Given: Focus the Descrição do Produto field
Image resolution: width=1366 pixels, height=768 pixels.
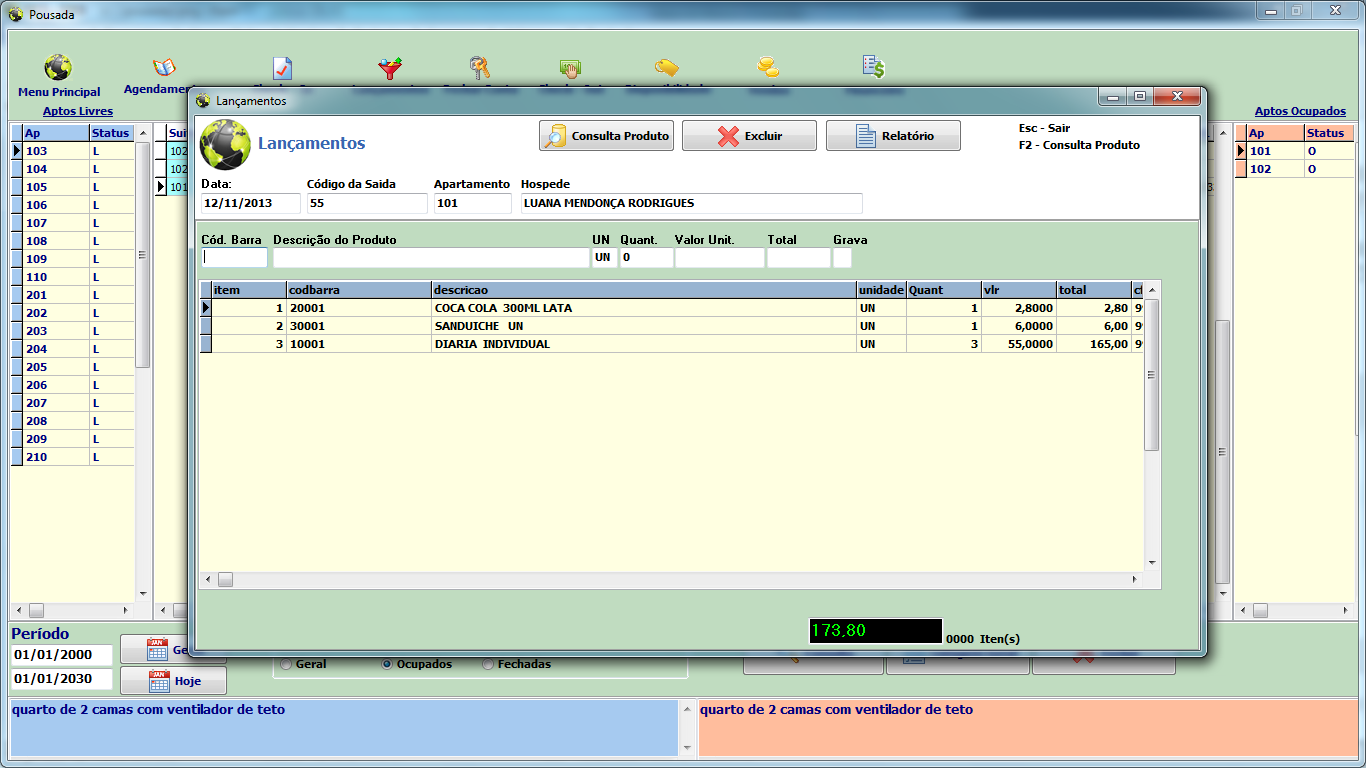Looking at the screenshot, I should click(x=431, y=257).
